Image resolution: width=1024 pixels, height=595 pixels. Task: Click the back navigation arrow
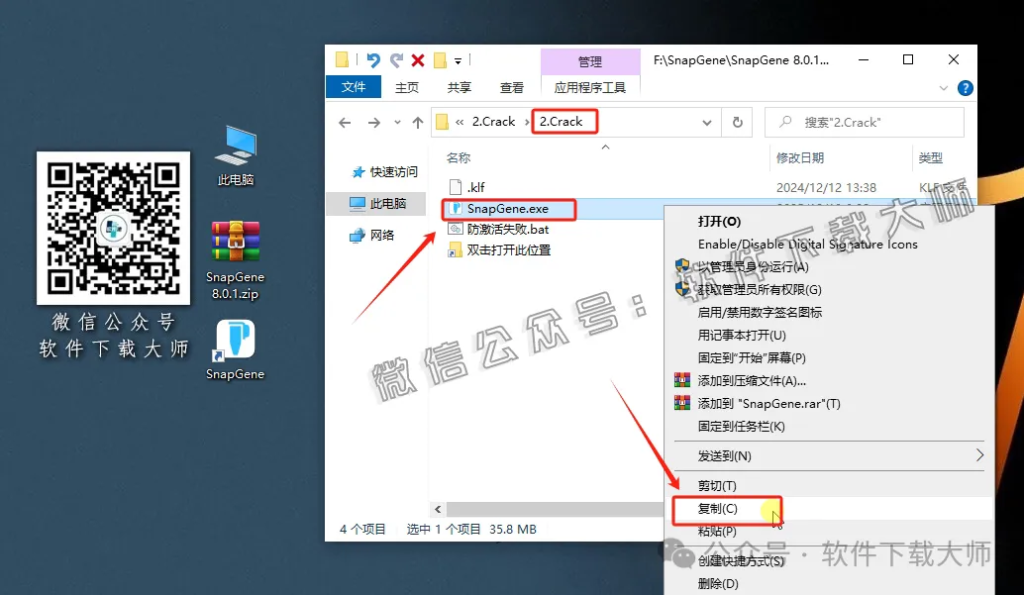click(345, 121)
